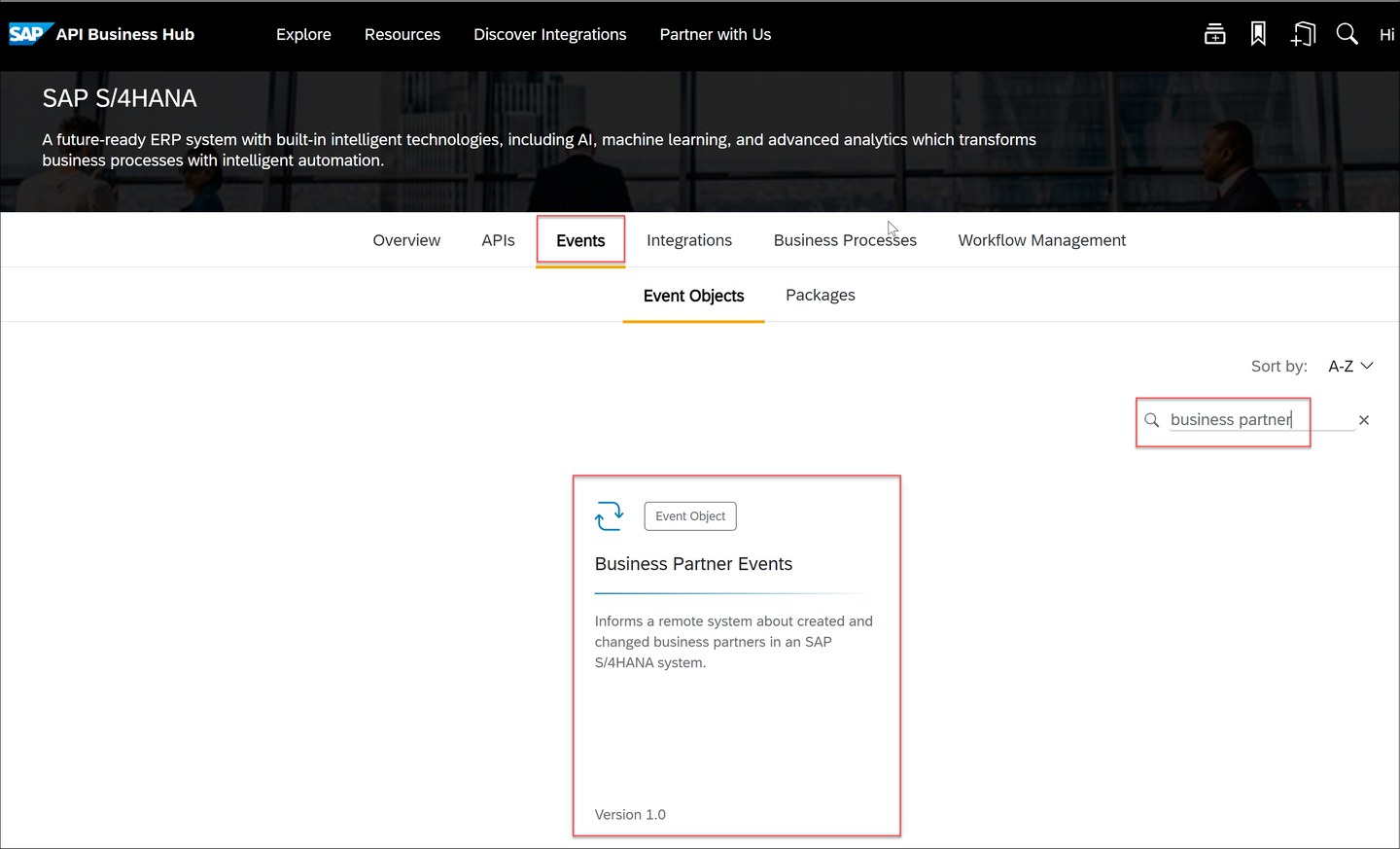Screen dimensions: 1400x849
Task: Open the APIs tab
Action: [x=498, y=240]
